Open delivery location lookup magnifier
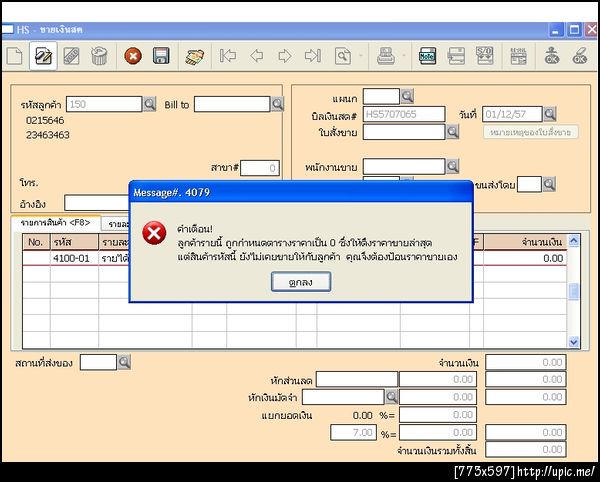The image size is (600, 482). tap(124, 362)
